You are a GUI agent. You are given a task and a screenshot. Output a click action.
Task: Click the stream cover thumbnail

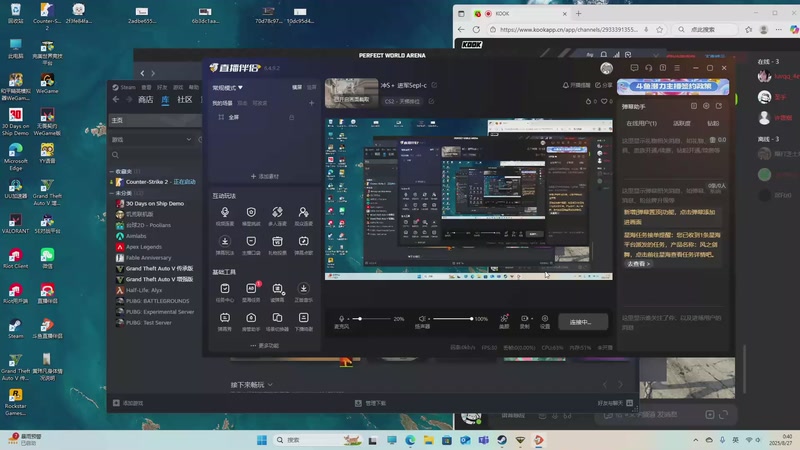352,92
